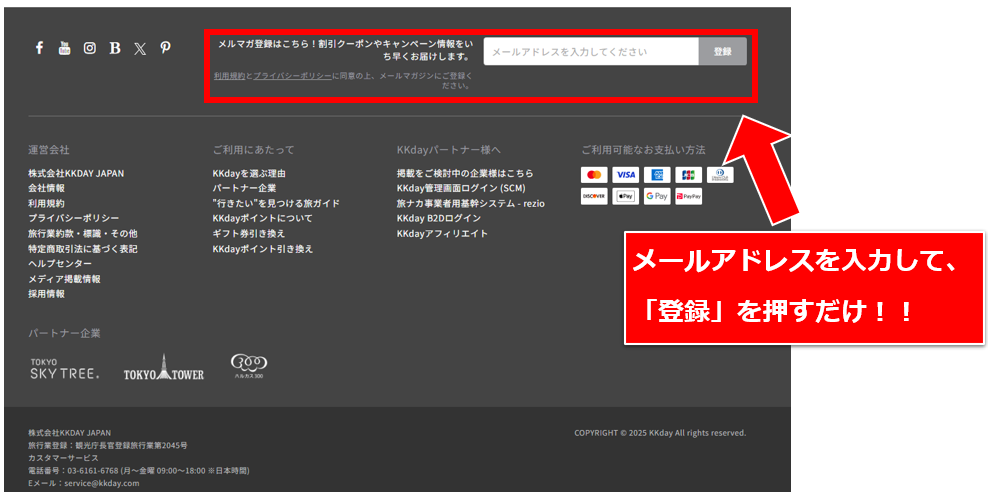Click the Apple Pay payment icon
988x492 pixels.
tap(626, 197)
